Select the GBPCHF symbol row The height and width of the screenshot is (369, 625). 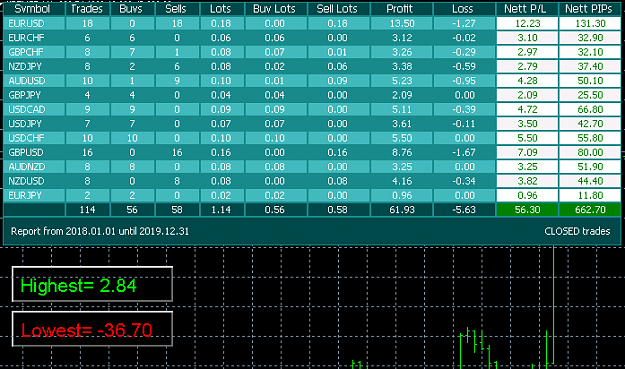[x=312, y=52]
